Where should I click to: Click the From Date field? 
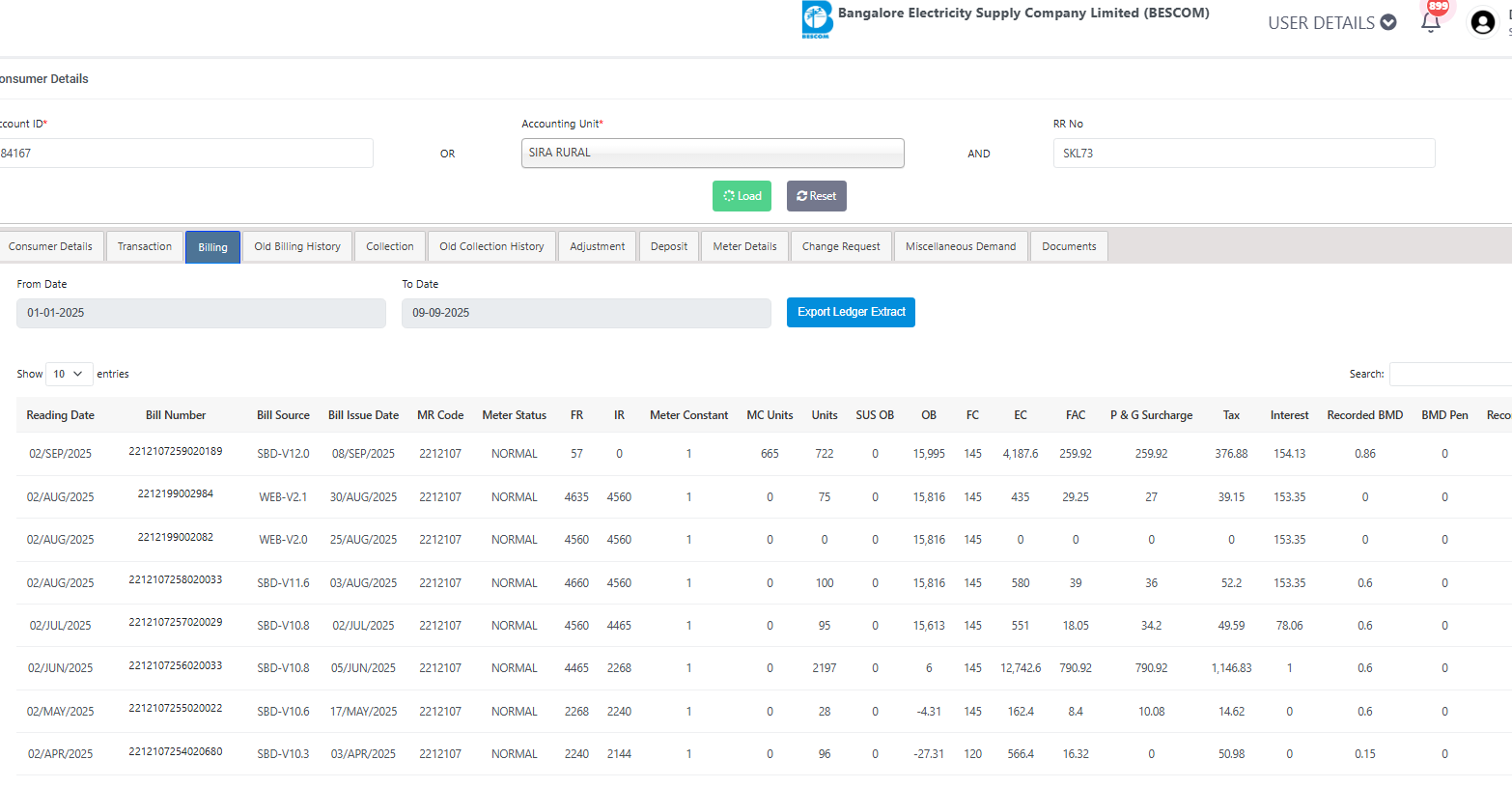201,313
